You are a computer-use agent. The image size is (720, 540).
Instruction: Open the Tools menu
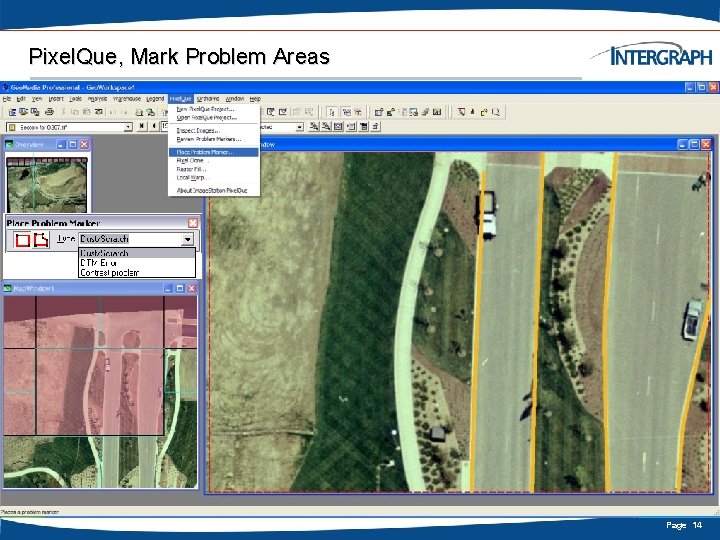pos(75,99)
